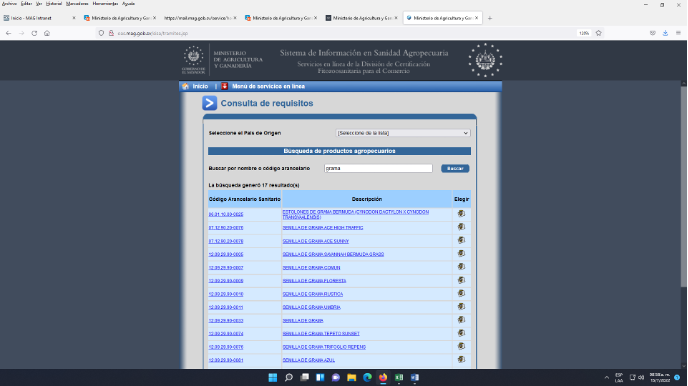Open the Herramientas menu

105,4
